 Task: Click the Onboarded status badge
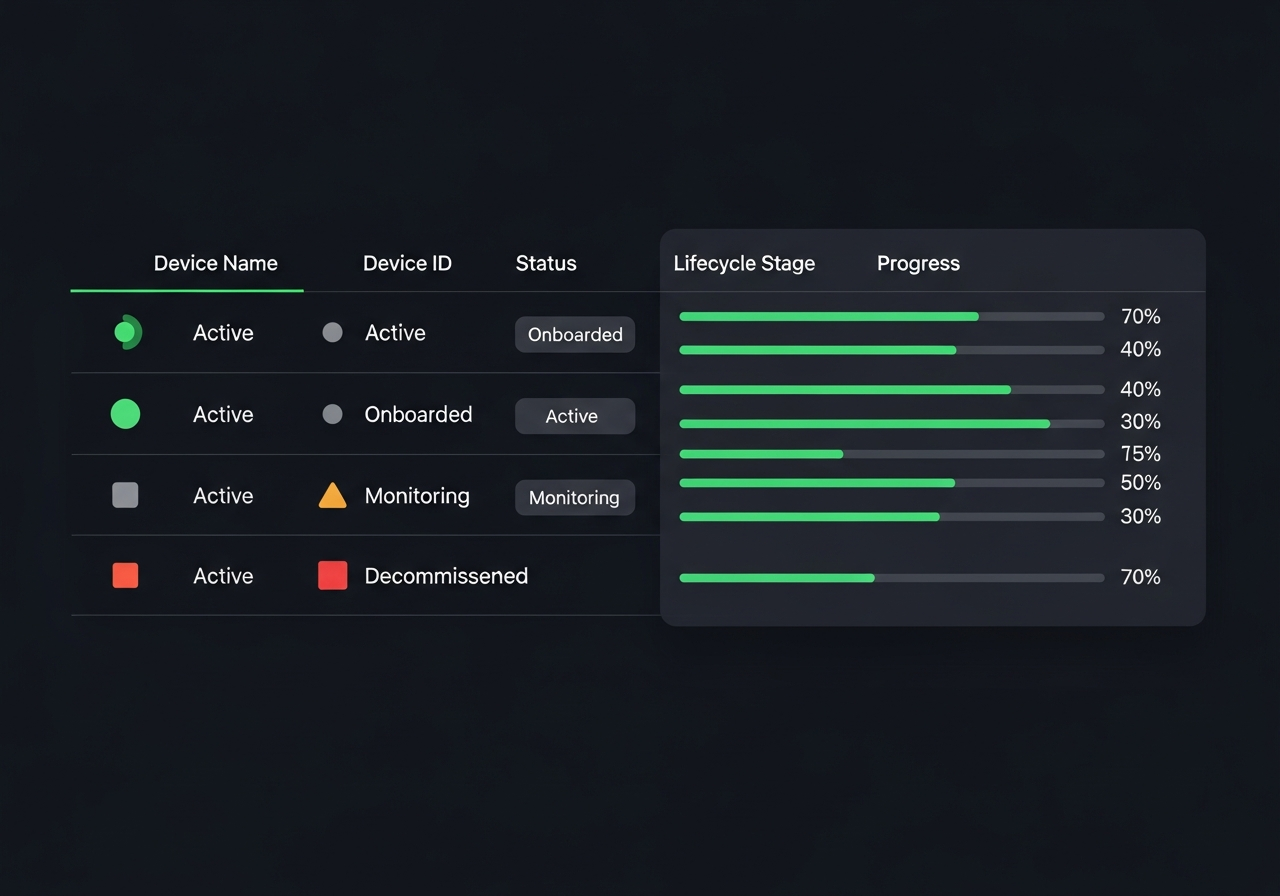click(x=575, y=335)
